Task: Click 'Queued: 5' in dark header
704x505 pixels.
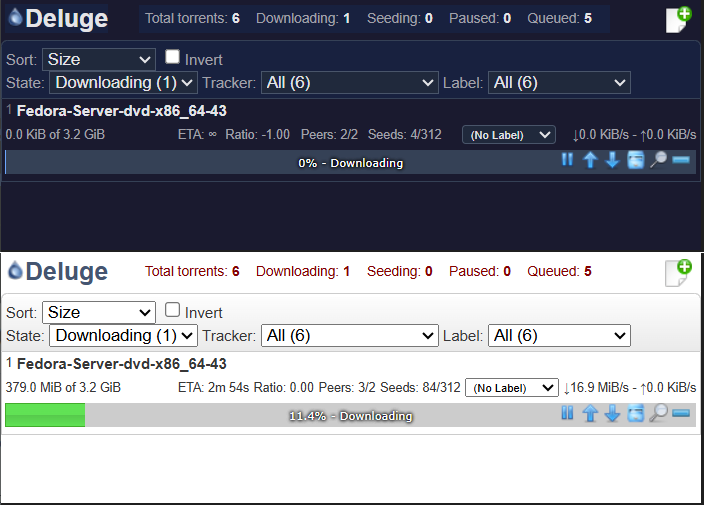Action: coord(559,18)
